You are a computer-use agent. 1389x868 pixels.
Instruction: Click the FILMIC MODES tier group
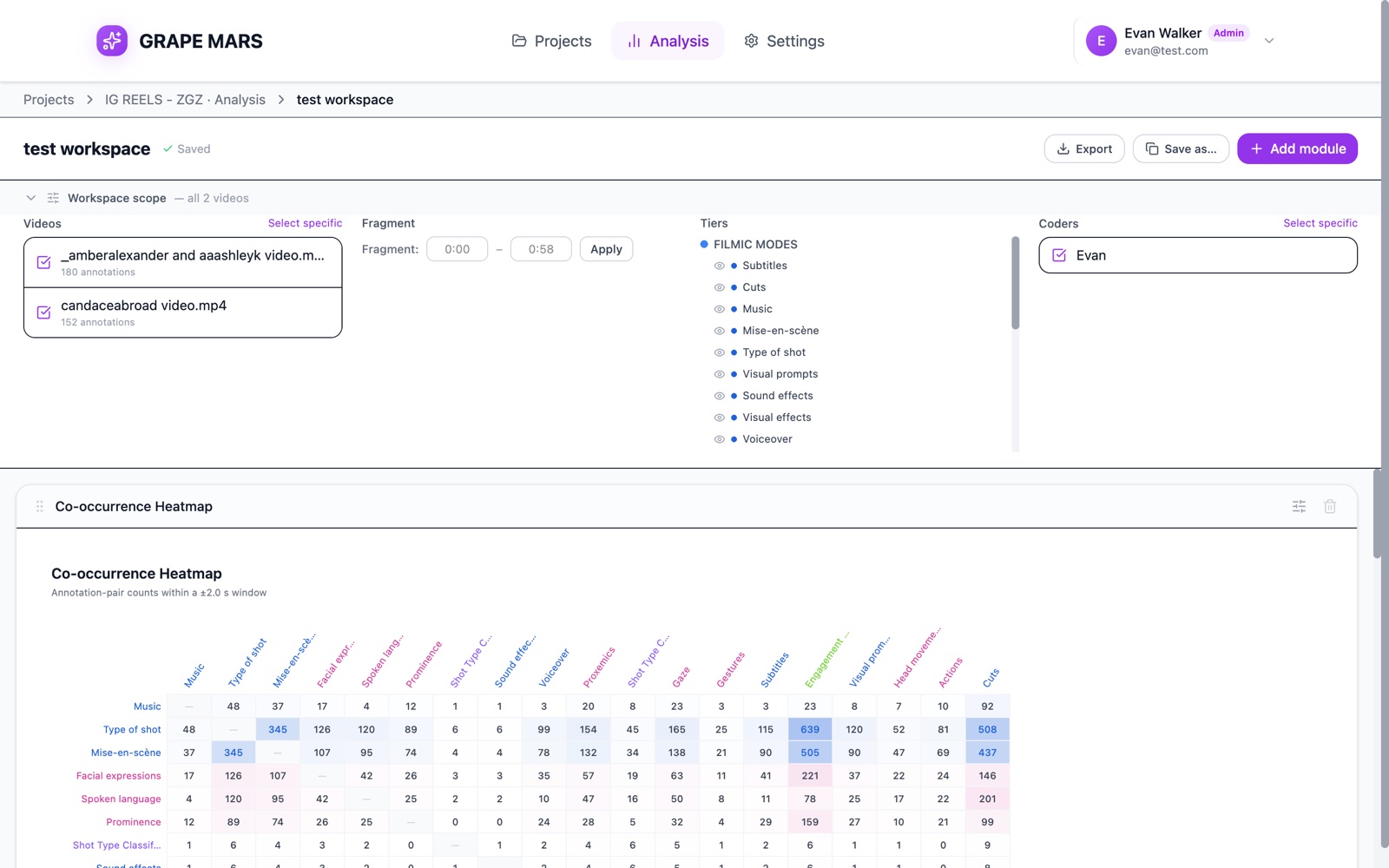pos(755,245)
